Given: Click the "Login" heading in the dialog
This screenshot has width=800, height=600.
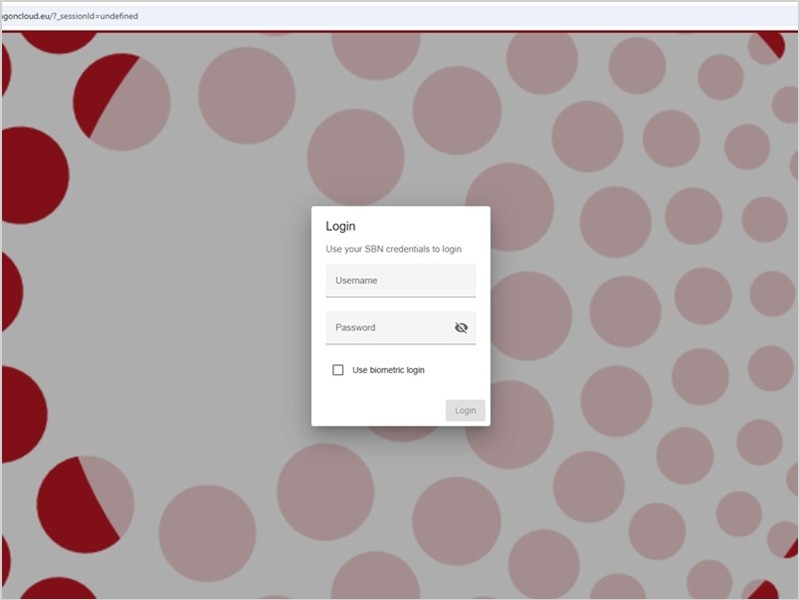Looking at the screenshot, I should [x=341, y=227].
